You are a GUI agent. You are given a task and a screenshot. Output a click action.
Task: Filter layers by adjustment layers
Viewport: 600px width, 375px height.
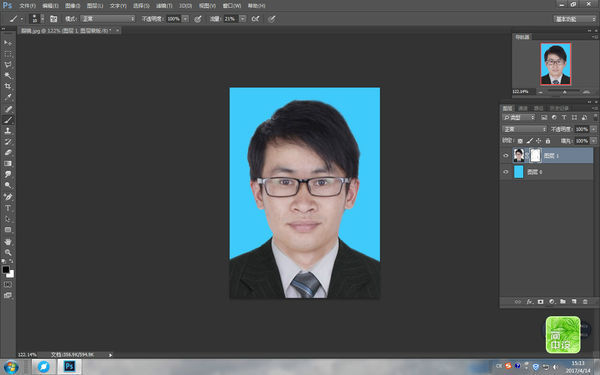[x=554, y=117]
